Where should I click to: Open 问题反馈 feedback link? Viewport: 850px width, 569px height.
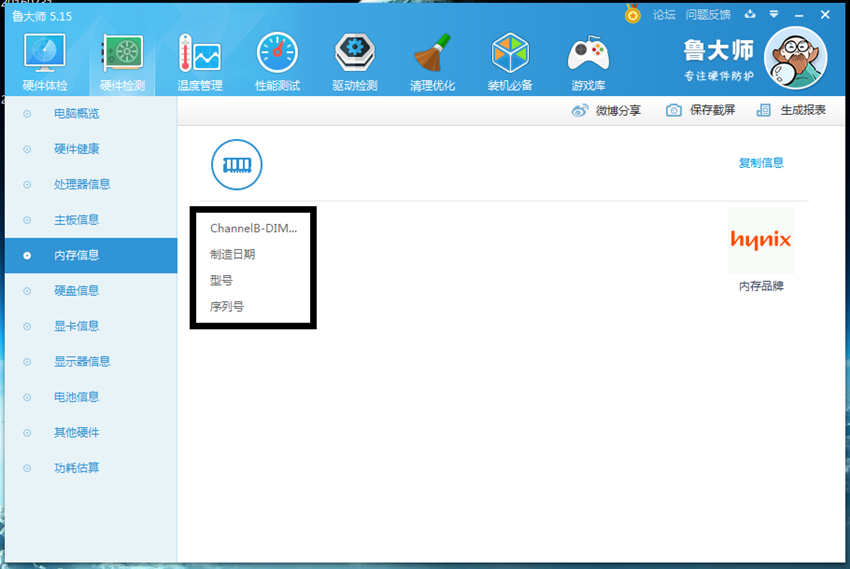708,15
